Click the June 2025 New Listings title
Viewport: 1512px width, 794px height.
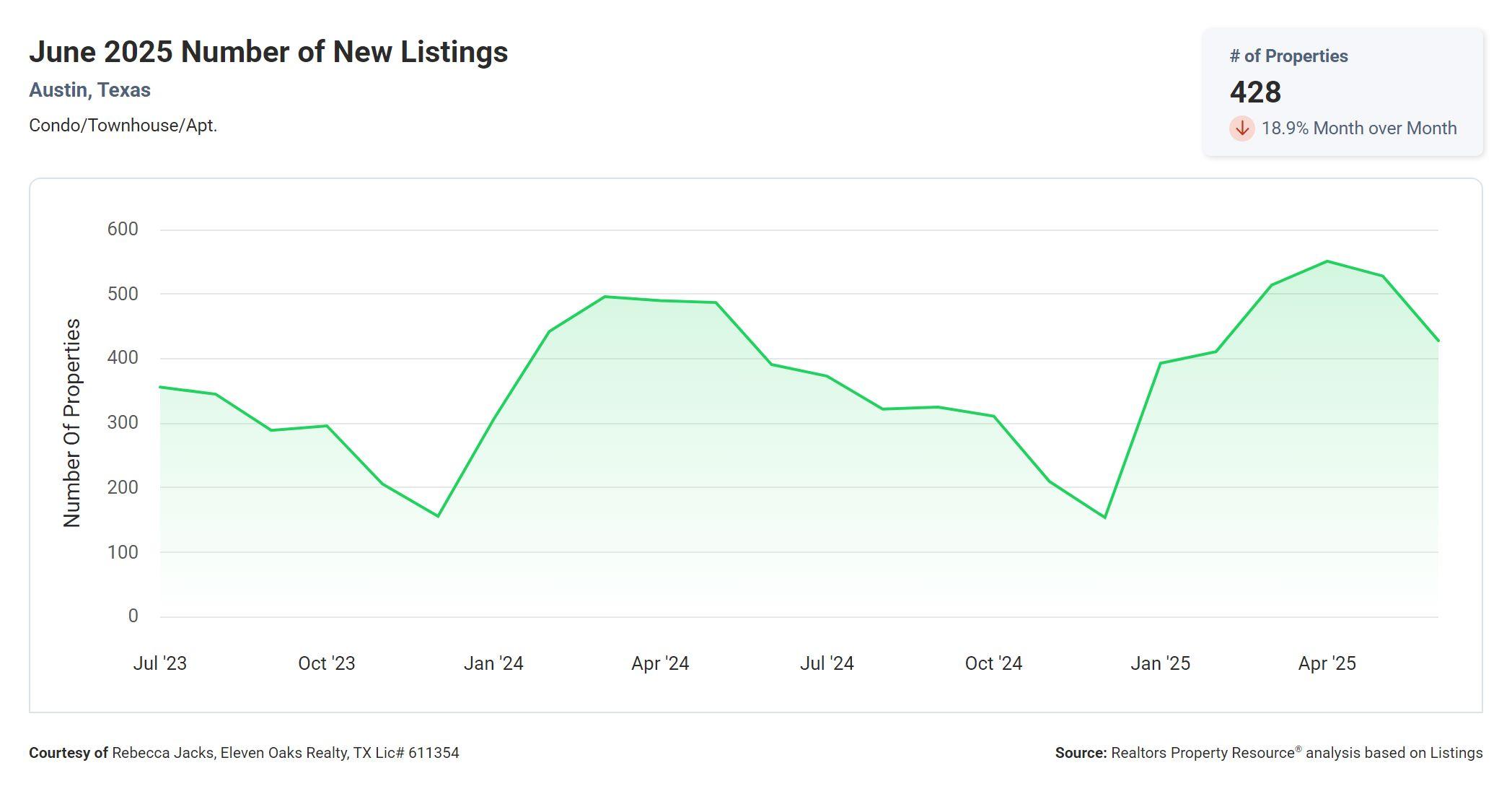[x=268, y=52]
